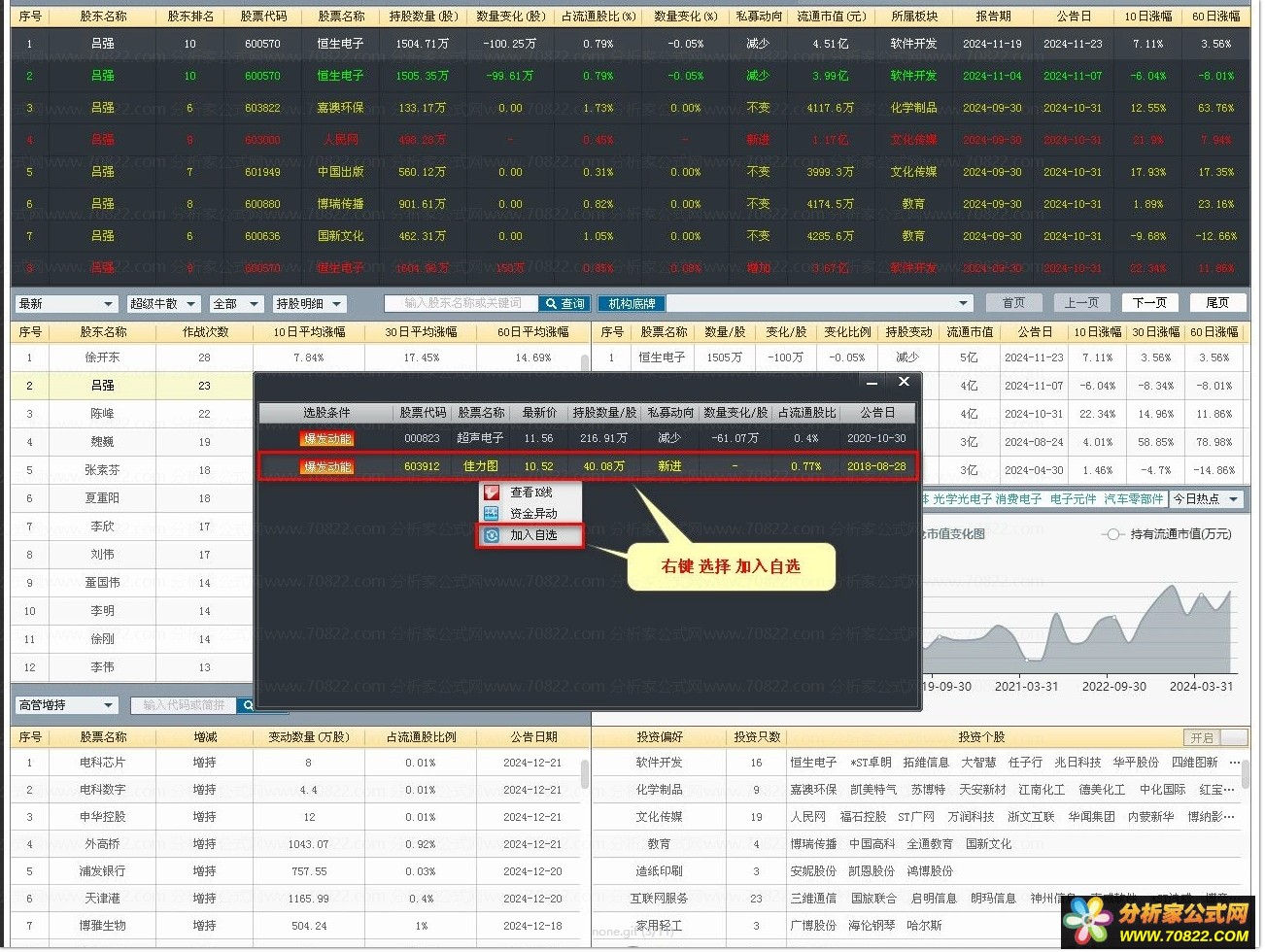Viewport: 1265px width, 952px height.
Task: Click the 投资偏好 column header
Action: [x=660, y=737]
